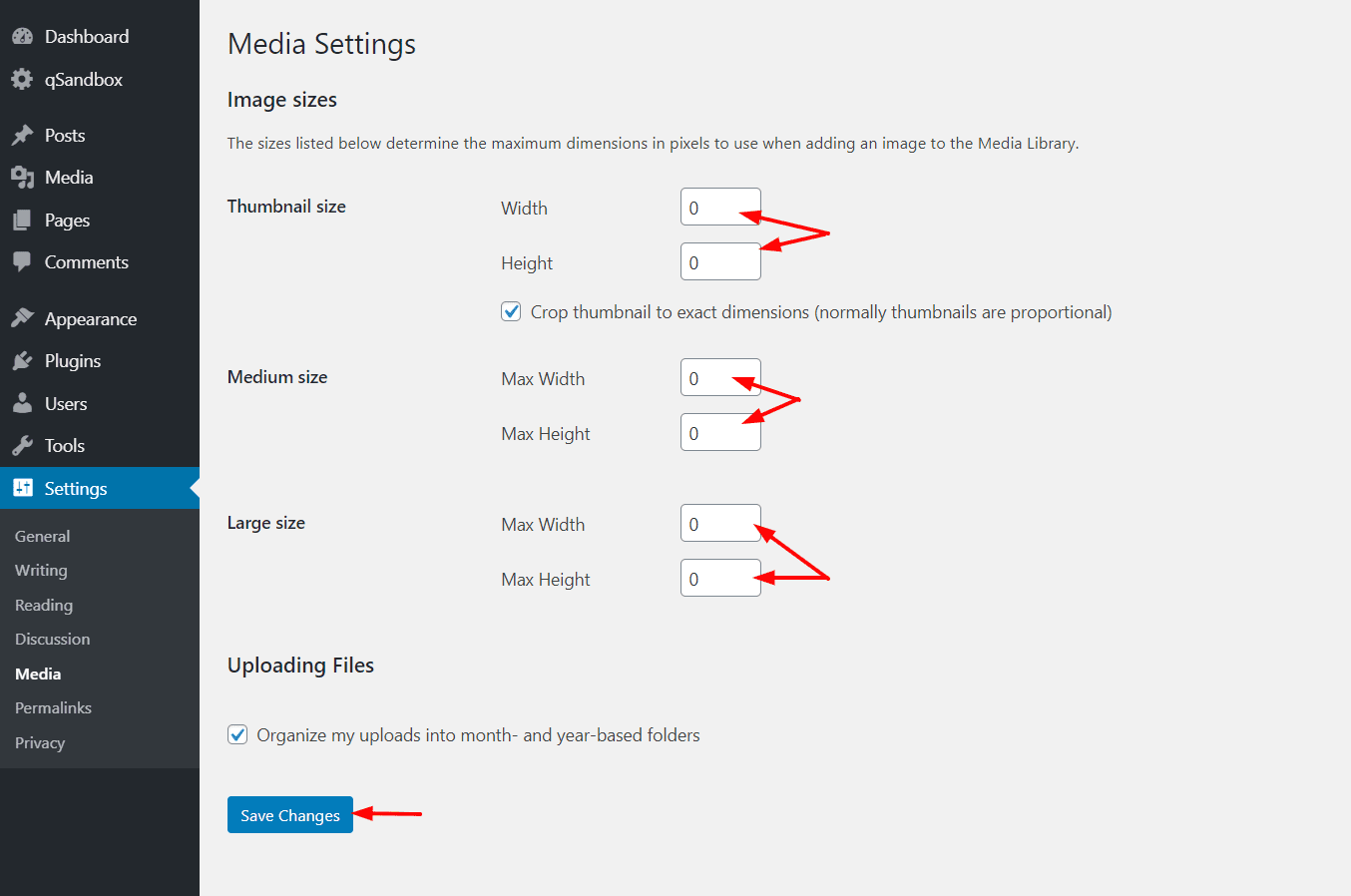This screenshot has height=896, width=1351.
Task: Open the Media library icon
Action: point(22,178)
